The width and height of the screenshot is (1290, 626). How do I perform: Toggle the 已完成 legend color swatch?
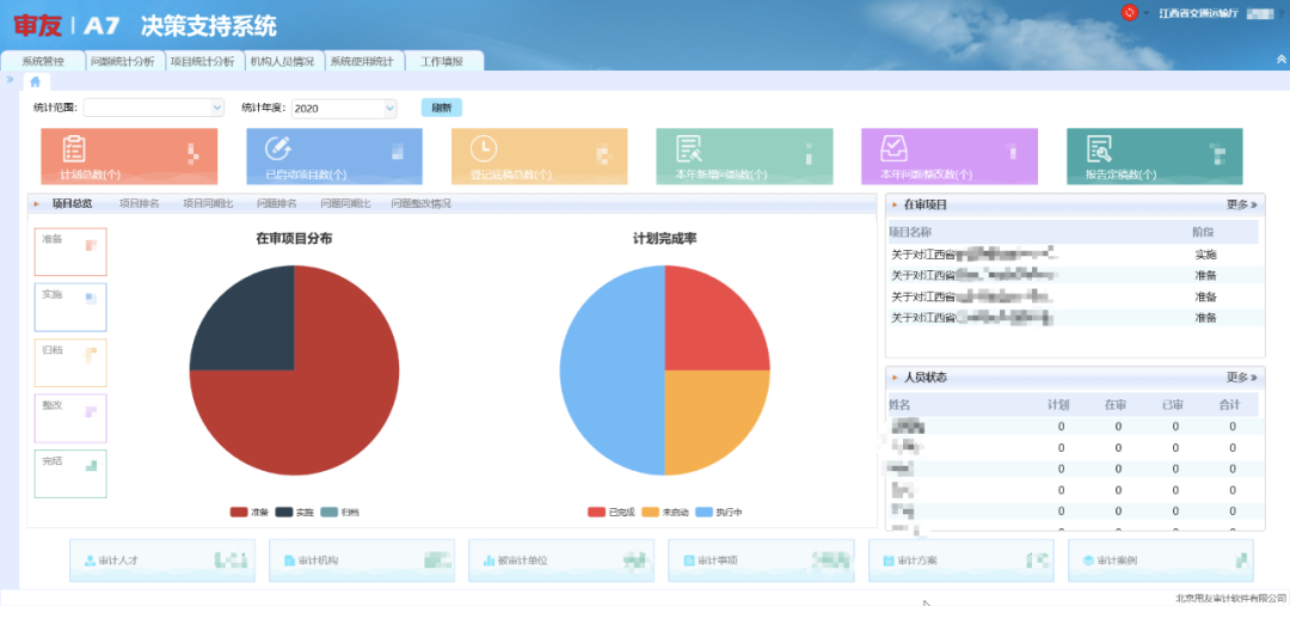coord(596,512)
